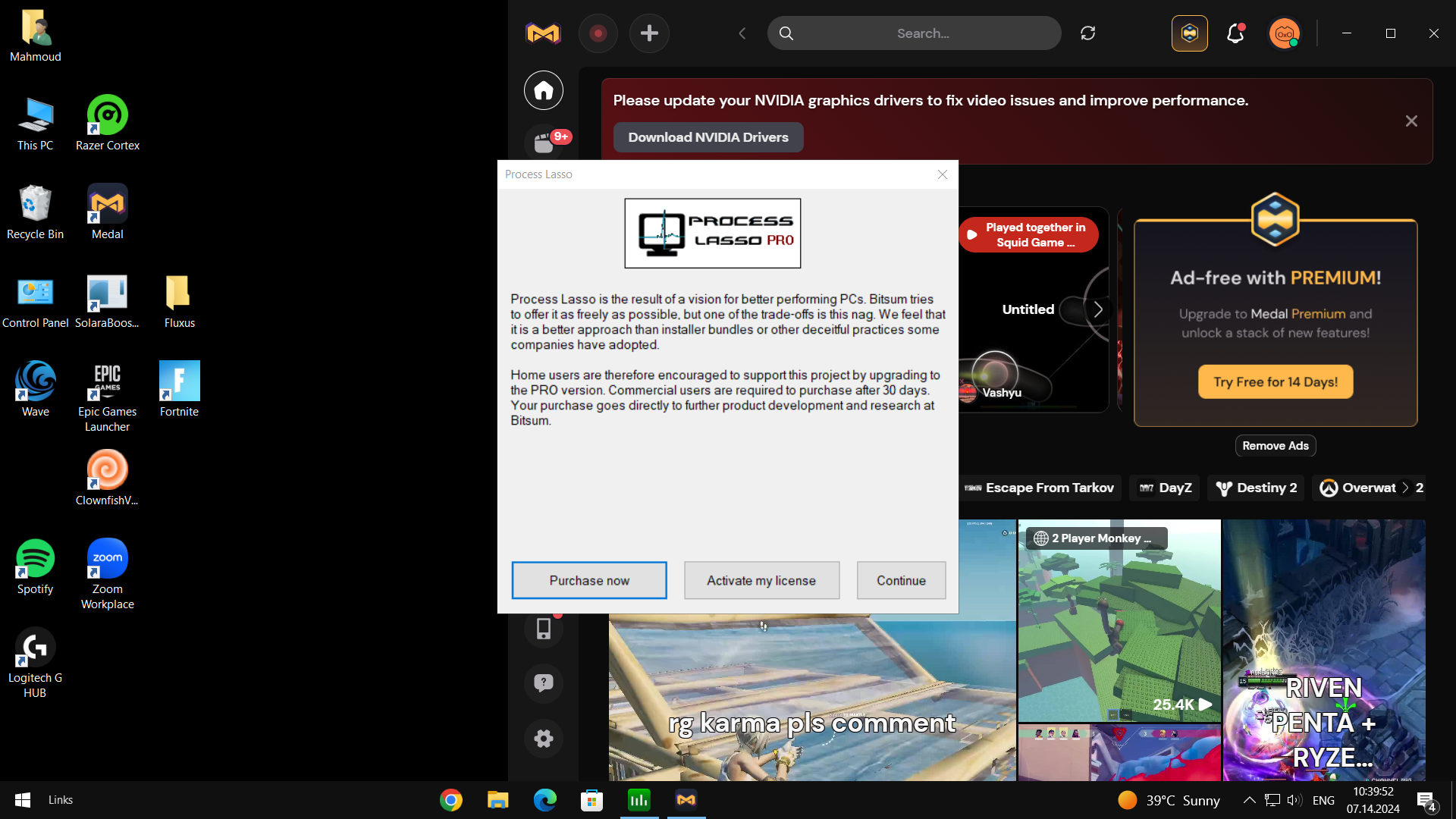Go to Medal Home in sidebar

tap(544, 90)
